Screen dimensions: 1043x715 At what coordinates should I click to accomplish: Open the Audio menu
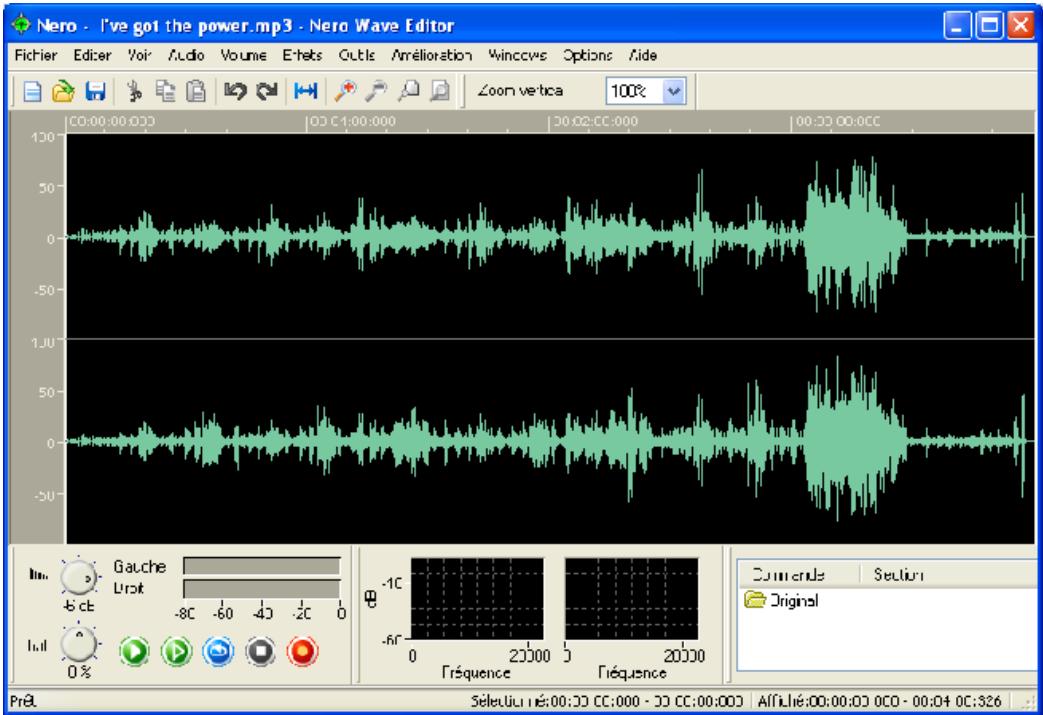click(186, 55)
